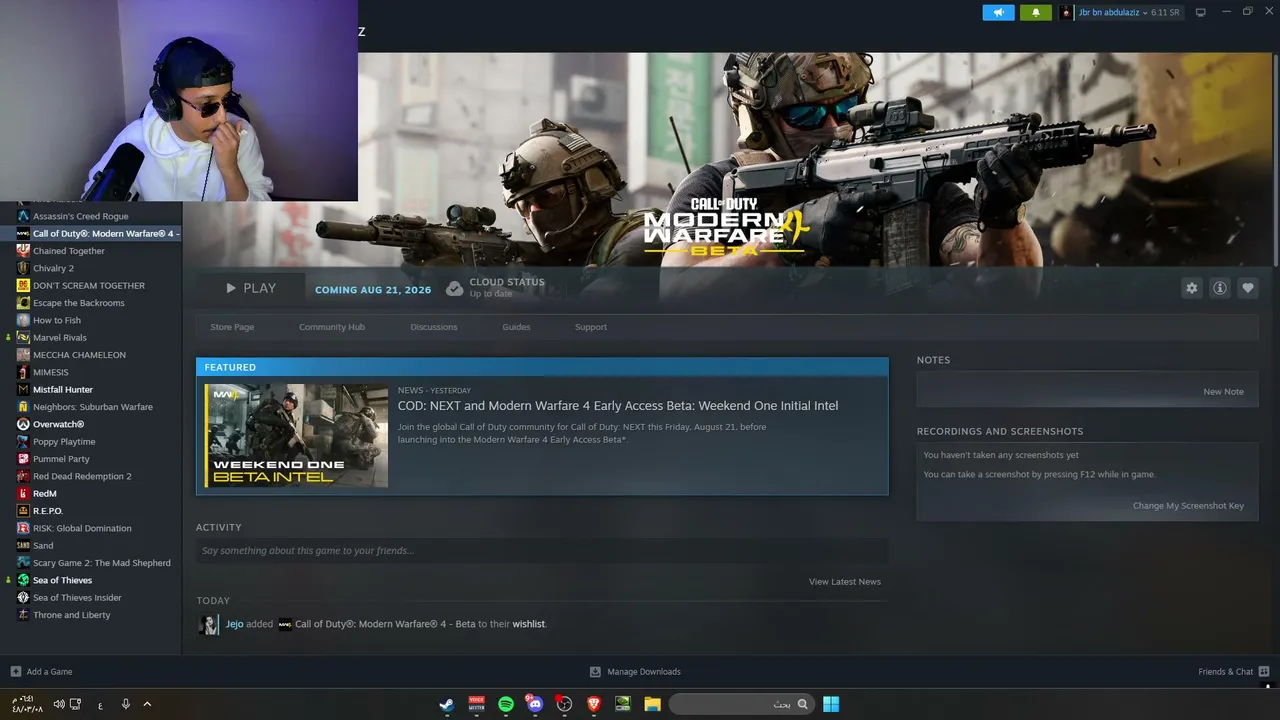This screenshot has height=720, width=1280.
Task: Open Steam announcements megaphone icon
Action: coord(998,13)
